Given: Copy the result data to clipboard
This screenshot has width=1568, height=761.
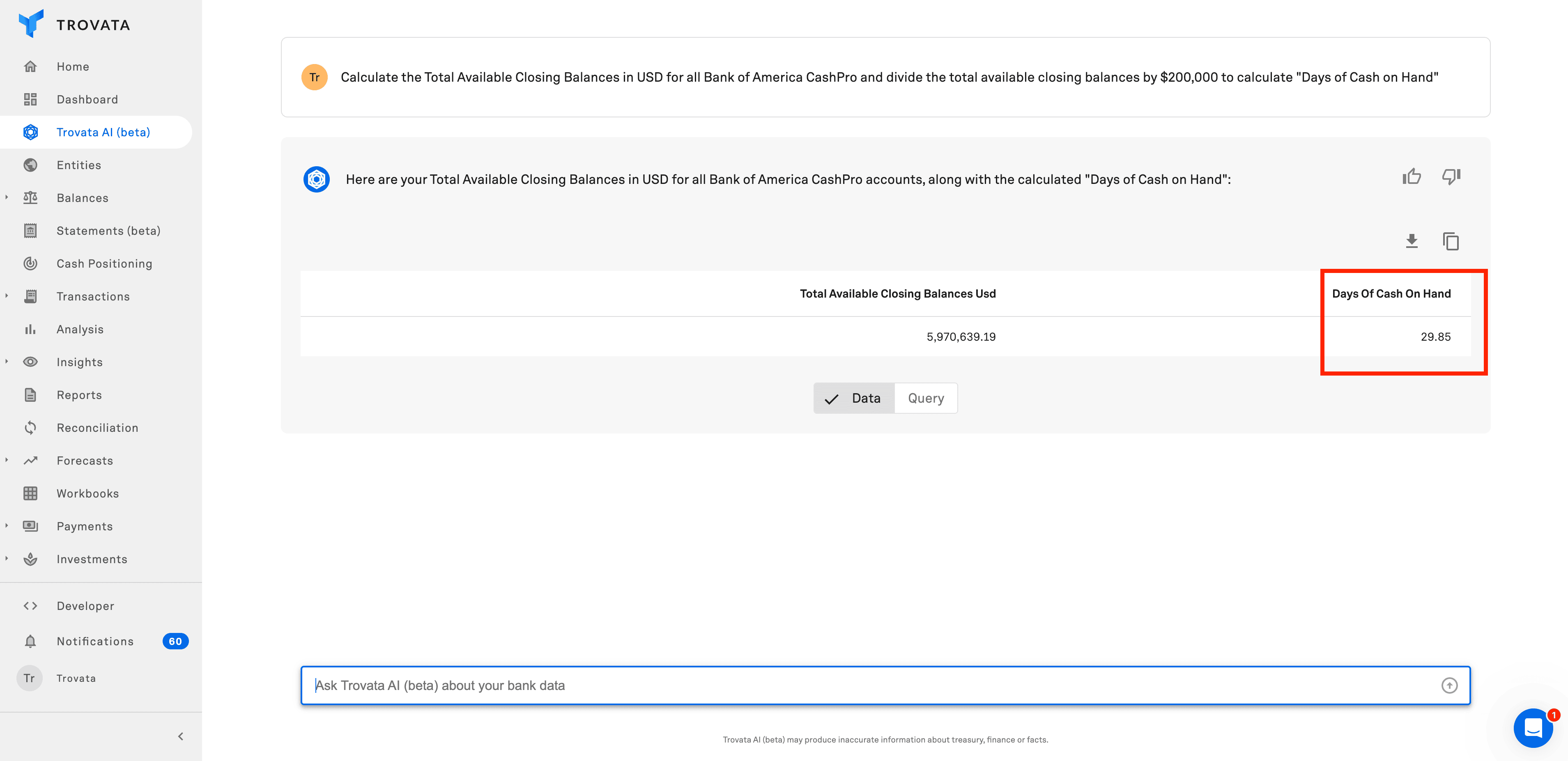Looking at the screenshot, I should click(1451, 241).
